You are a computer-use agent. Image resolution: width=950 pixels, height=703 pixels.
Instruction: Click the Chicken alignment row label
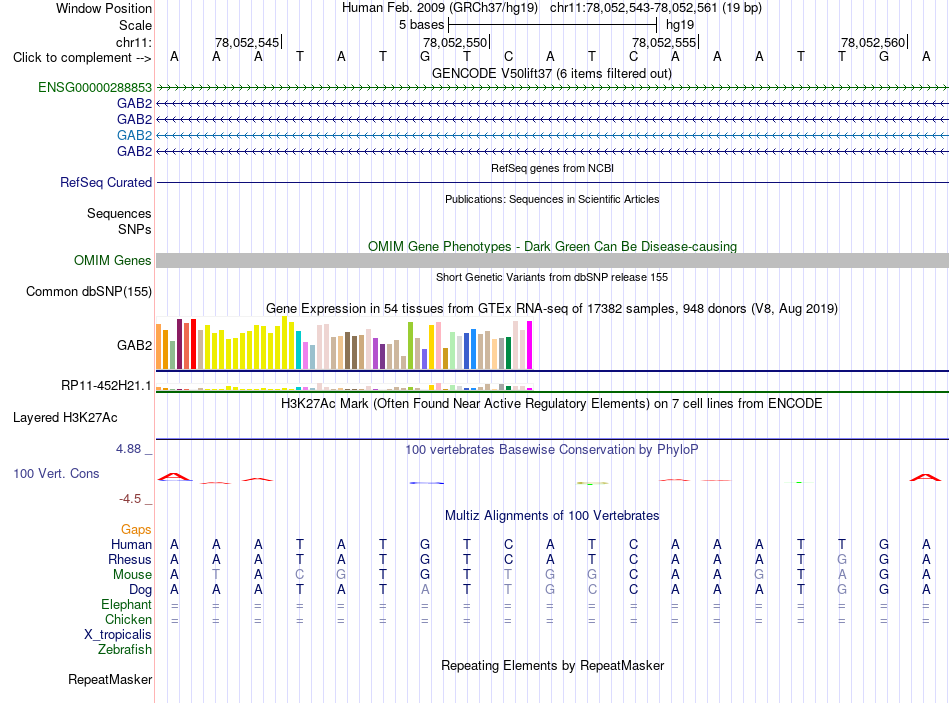(128, 619)
